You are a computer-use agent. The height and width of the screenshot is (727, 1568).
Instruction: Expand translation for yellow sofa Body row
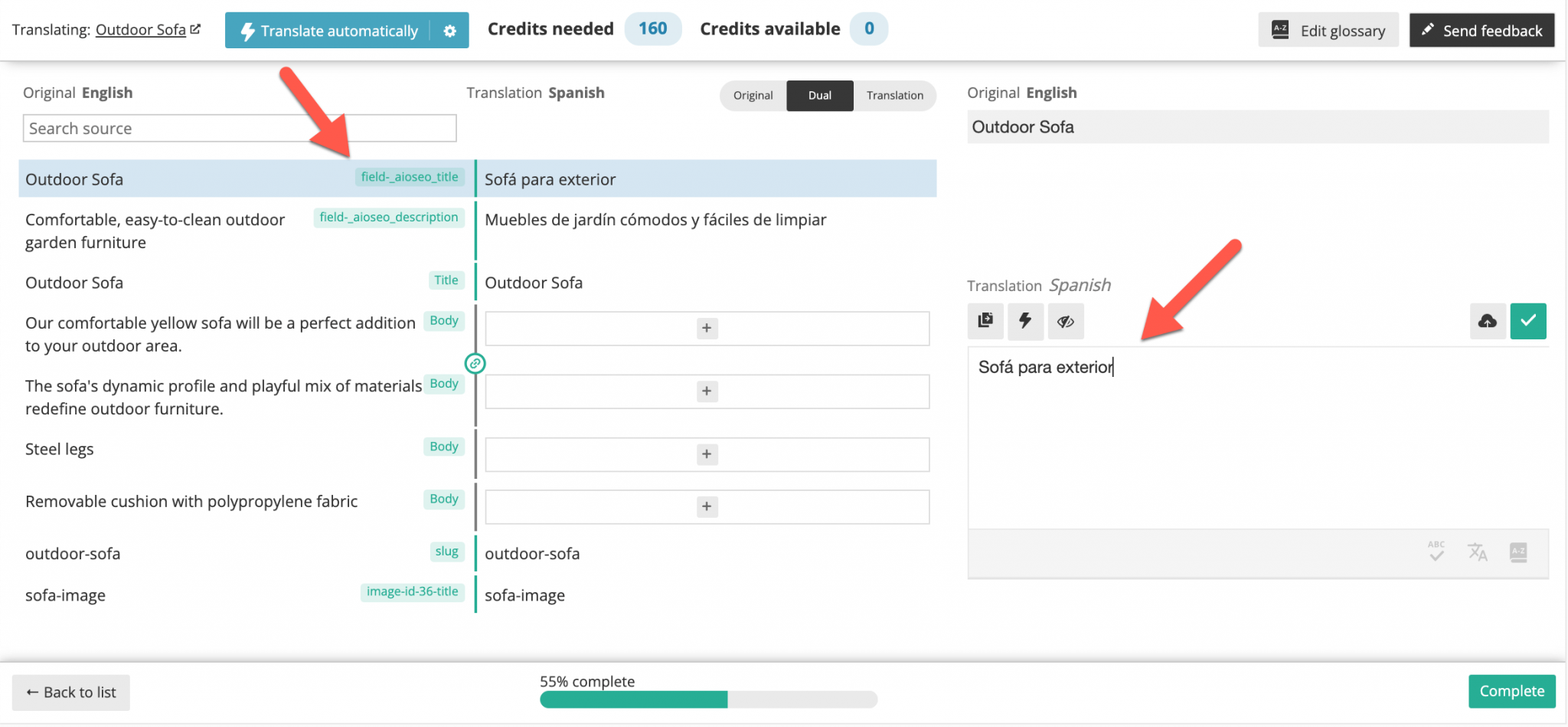707,328
